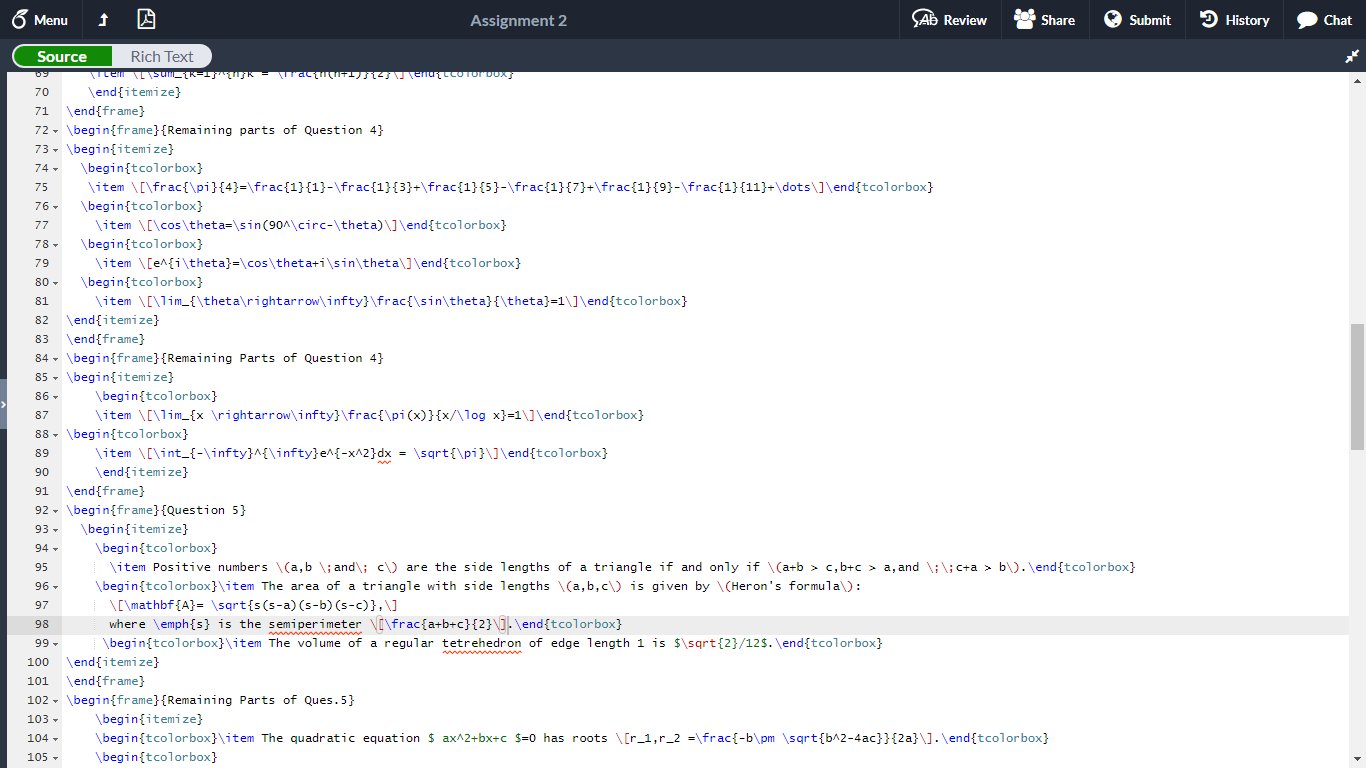Click misspelled word 'semiperimeter' on line 98
Viewport: 1366px width, 768px height.
[x=315, y=624]
